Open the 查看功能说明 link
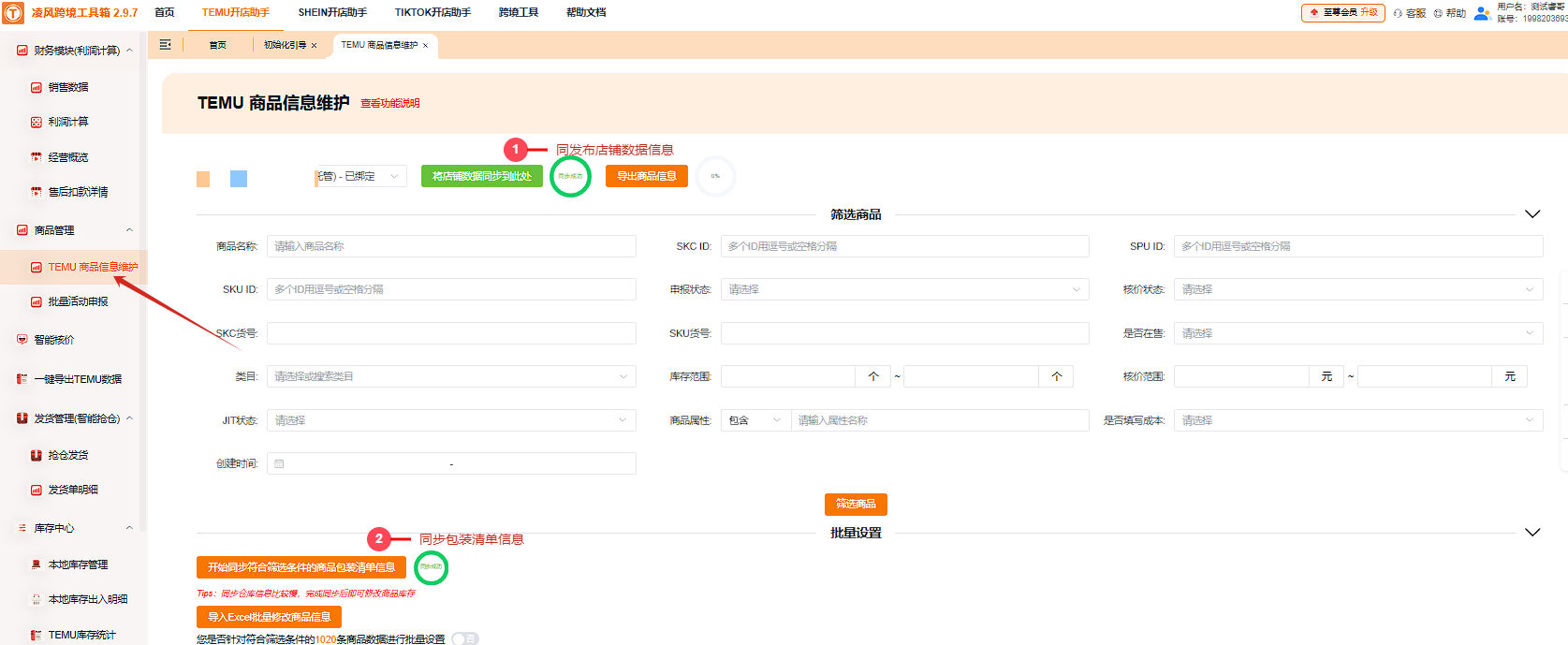This screenshot has width=1568, height=645. 390,104
